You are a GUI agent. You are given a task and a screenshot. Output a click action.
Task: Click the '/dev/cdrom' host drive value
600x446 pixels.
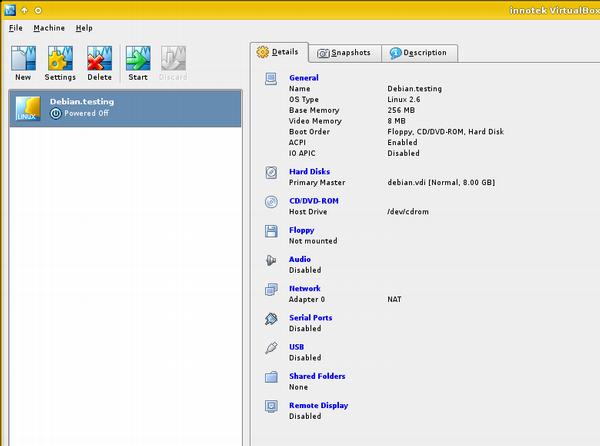click(408, 212)
